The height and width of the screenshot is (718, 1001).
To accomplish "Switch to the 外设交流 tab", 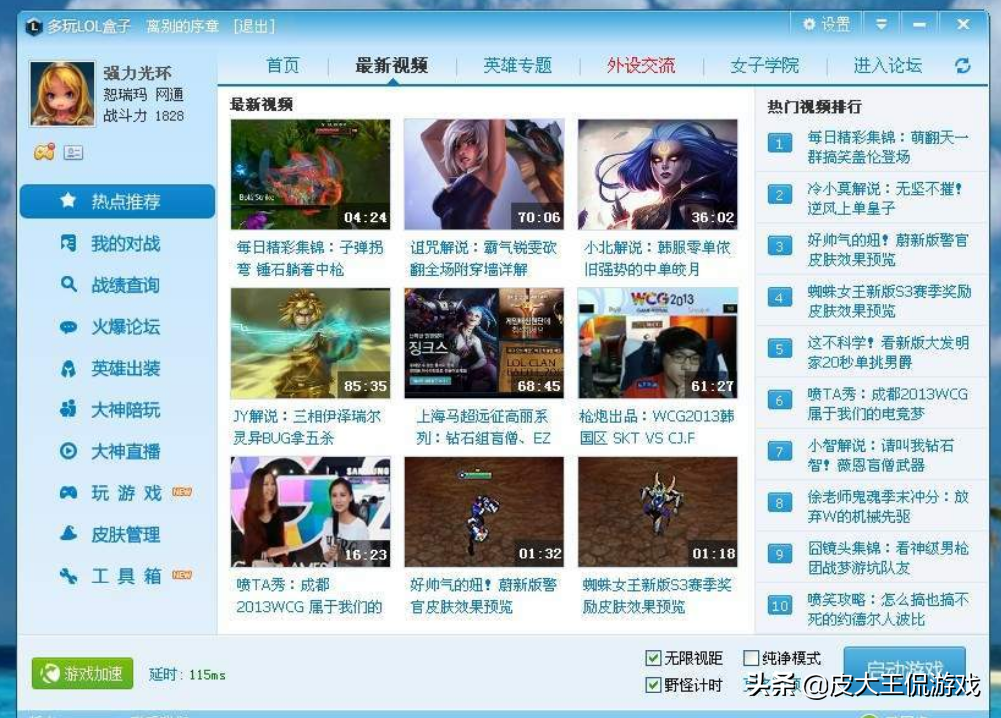I will coord(640,66).
